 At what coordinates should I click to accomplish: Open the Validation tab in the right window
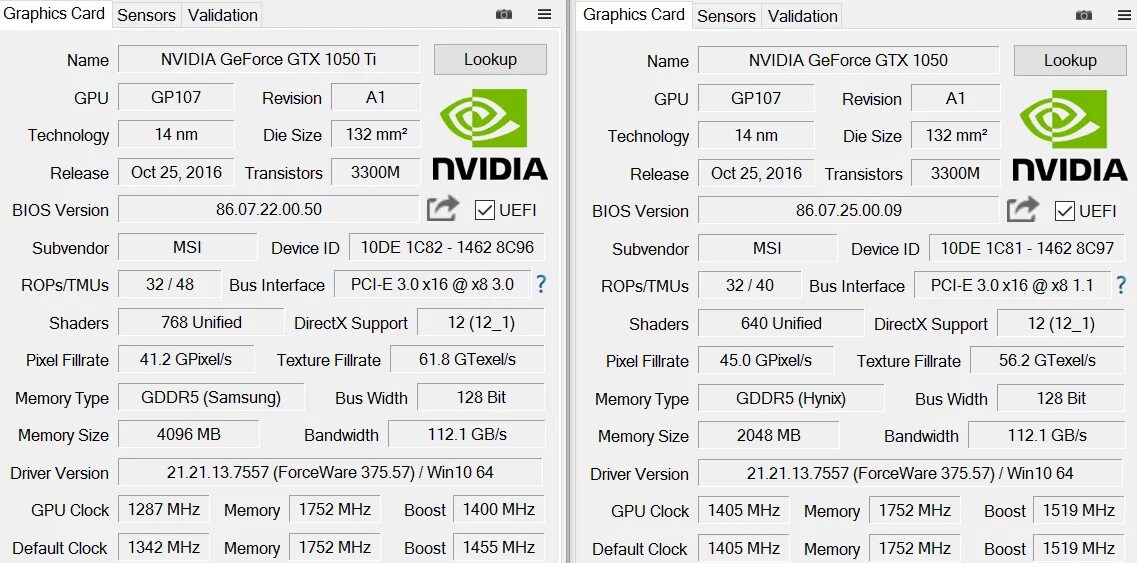[x=802, y=16]
